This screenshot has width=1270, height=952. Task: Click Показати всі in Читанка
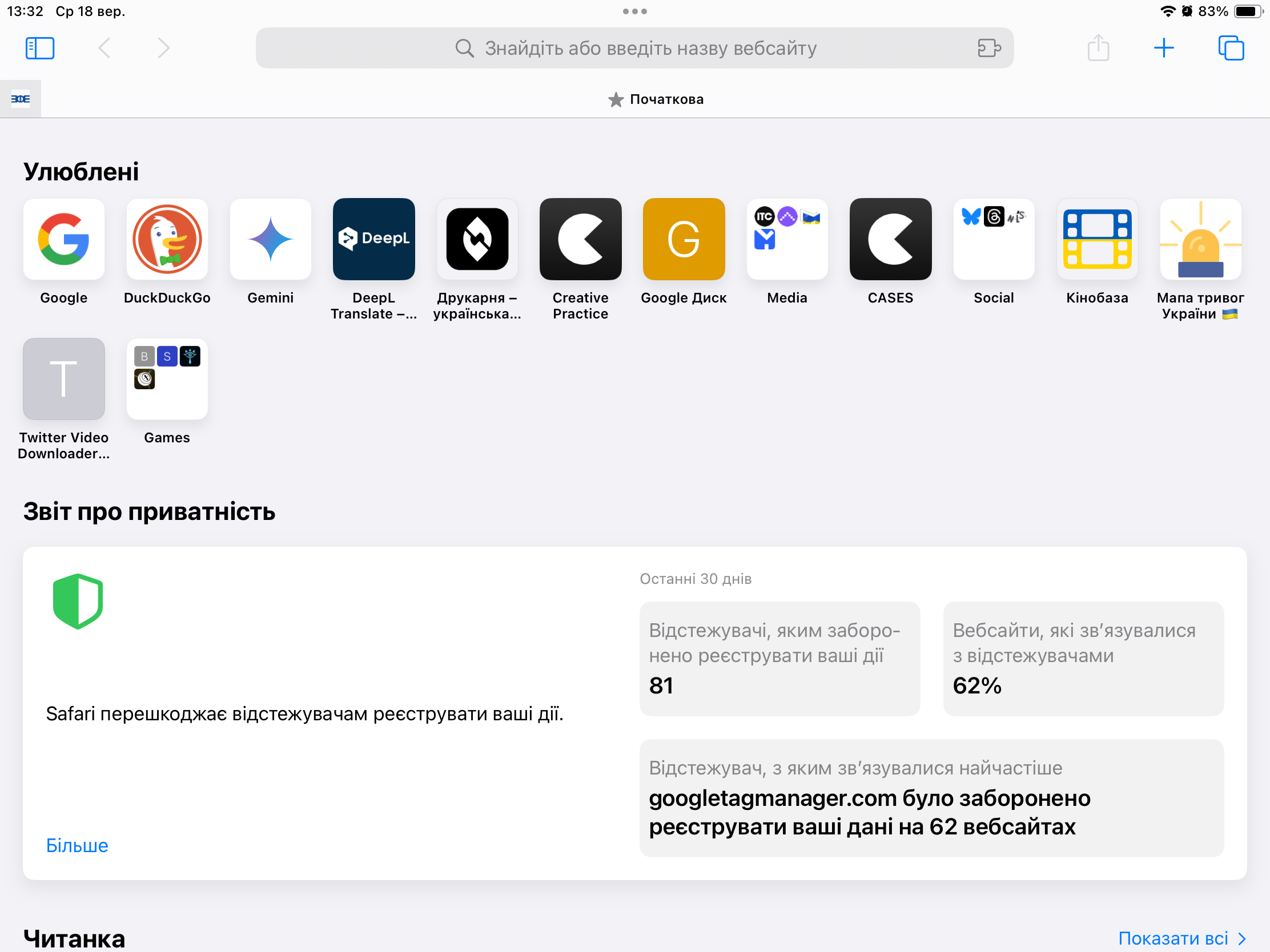coord(1181,938)
